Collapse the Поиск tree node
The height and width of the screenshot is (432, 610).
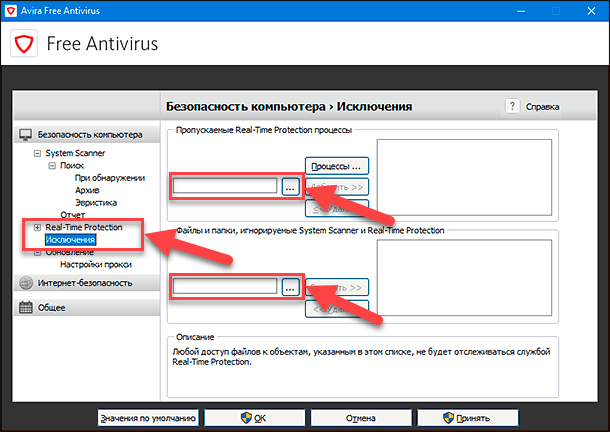52,166
